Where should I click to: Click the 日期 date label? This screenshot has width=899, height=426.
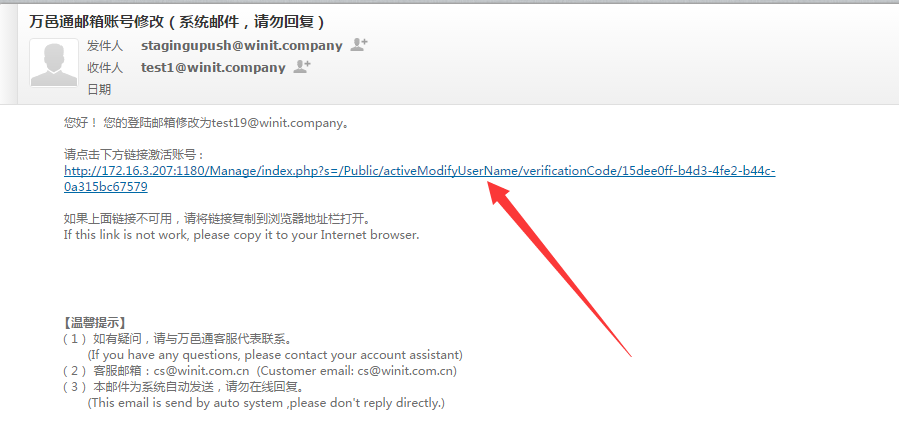click(x=99, y=89)
